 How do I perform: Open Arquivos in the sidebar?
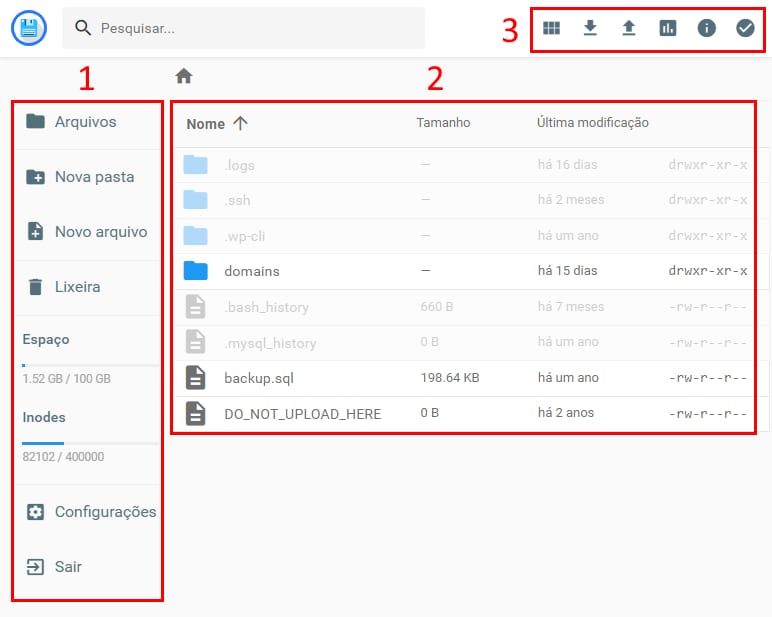click(x=85, y=122)
